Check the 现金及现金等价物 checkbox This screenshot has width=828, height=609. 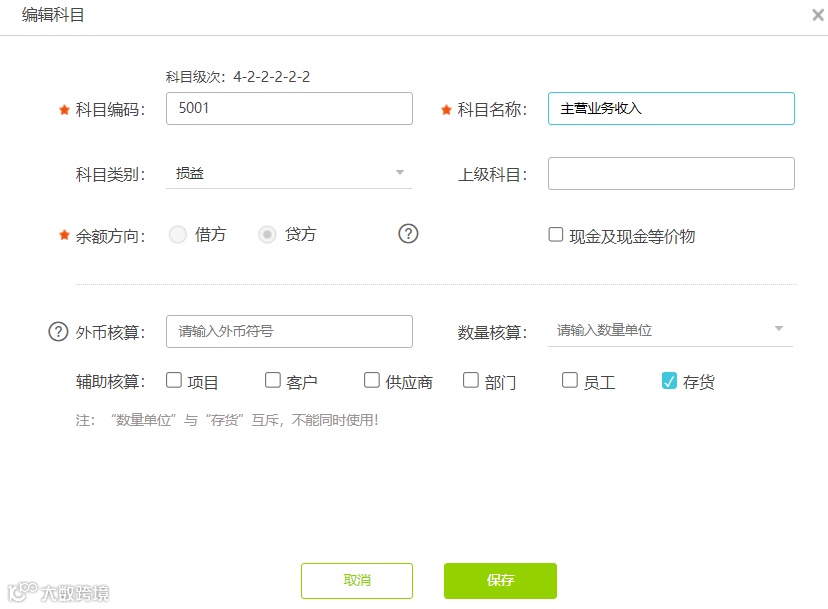(556, 235)
